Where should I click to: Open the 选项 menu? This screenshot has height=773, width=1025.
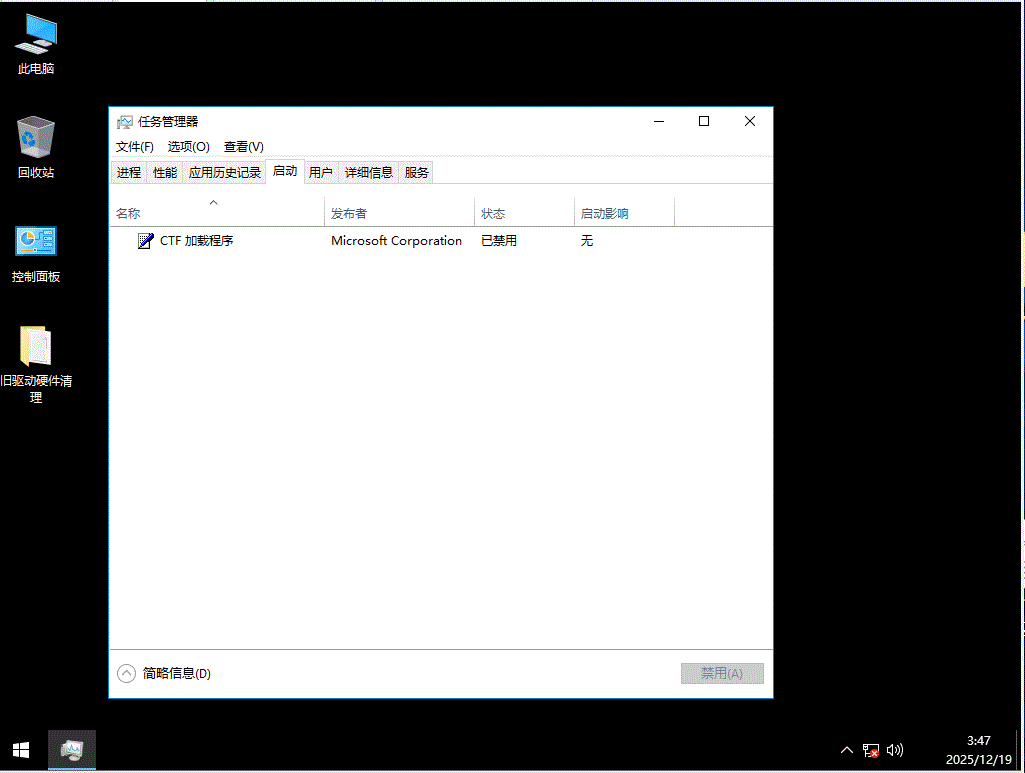(188, 146)
